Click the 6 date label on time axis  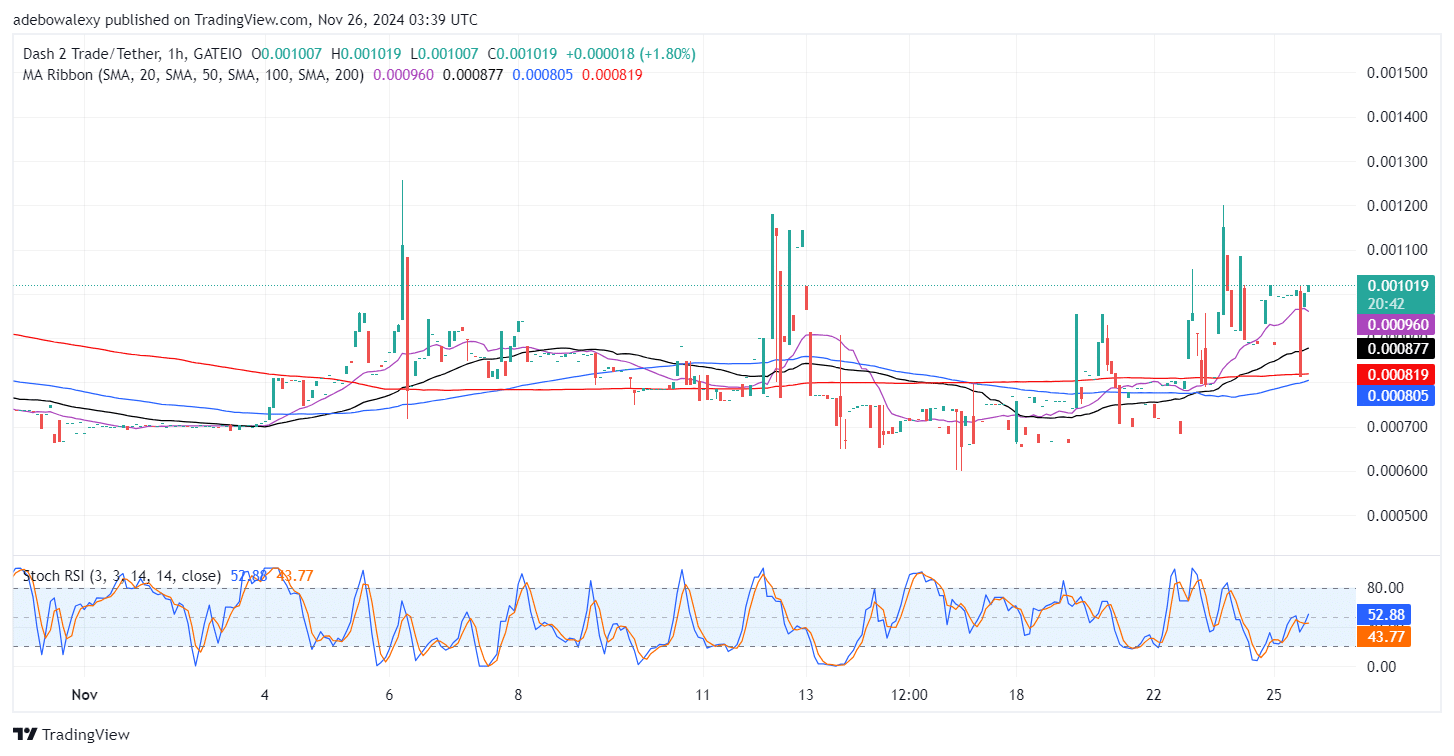389,694
